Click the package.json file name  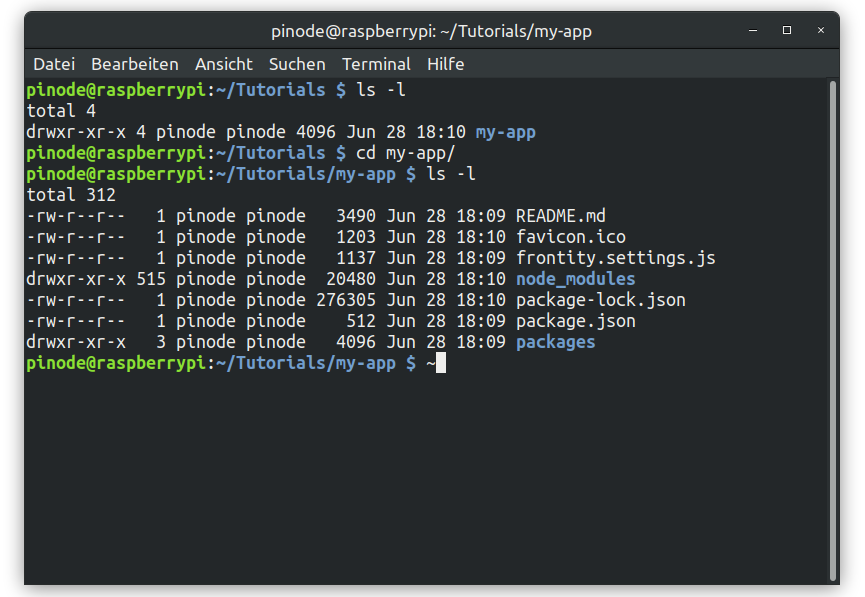pos(575,321)
